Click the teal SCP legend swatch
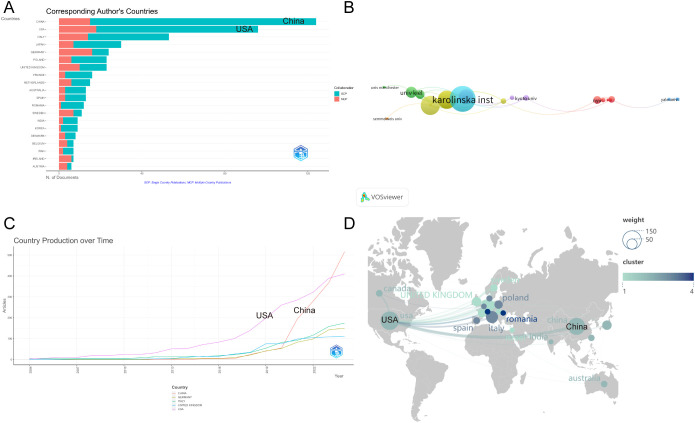Image resolution: width=695 pixels, height=423 pixels. click(x=337, y=94)
